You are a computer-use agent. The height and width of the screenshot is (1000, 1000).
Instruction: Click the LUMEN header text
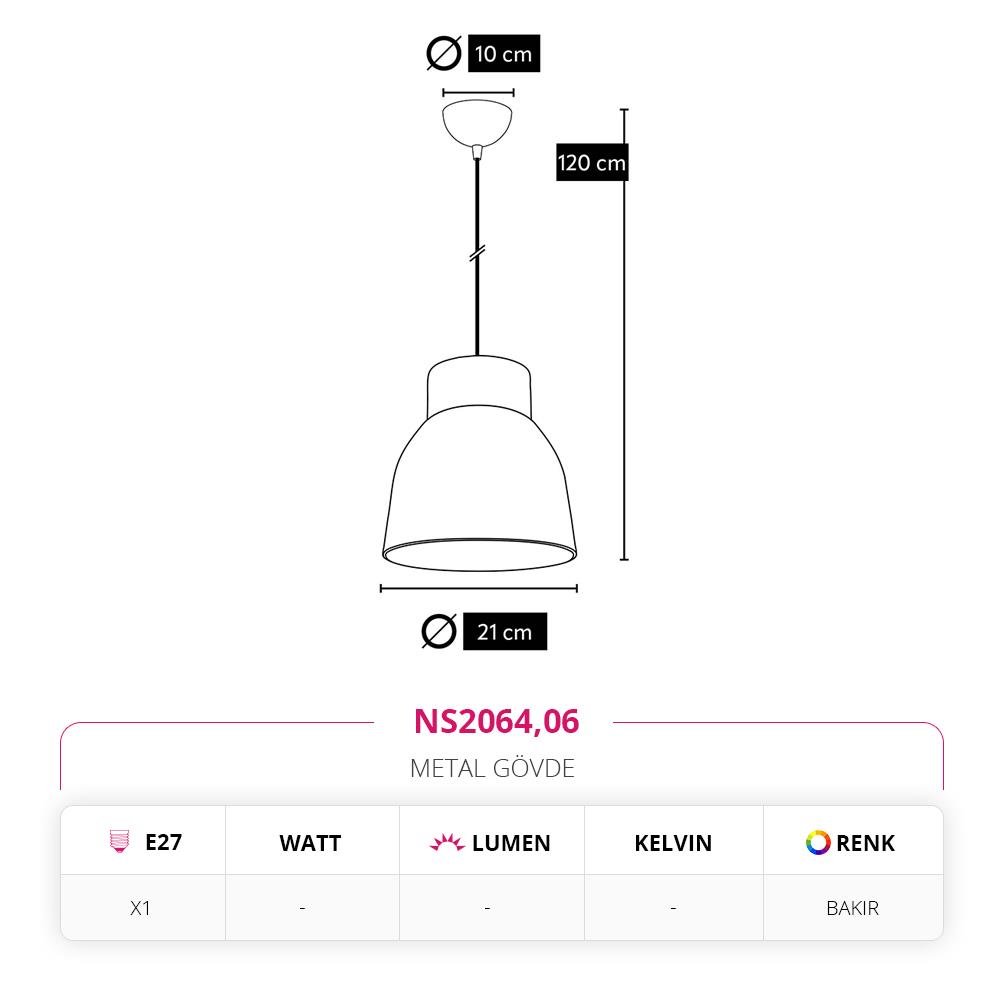pyautogui.click(x=511, y=843)
